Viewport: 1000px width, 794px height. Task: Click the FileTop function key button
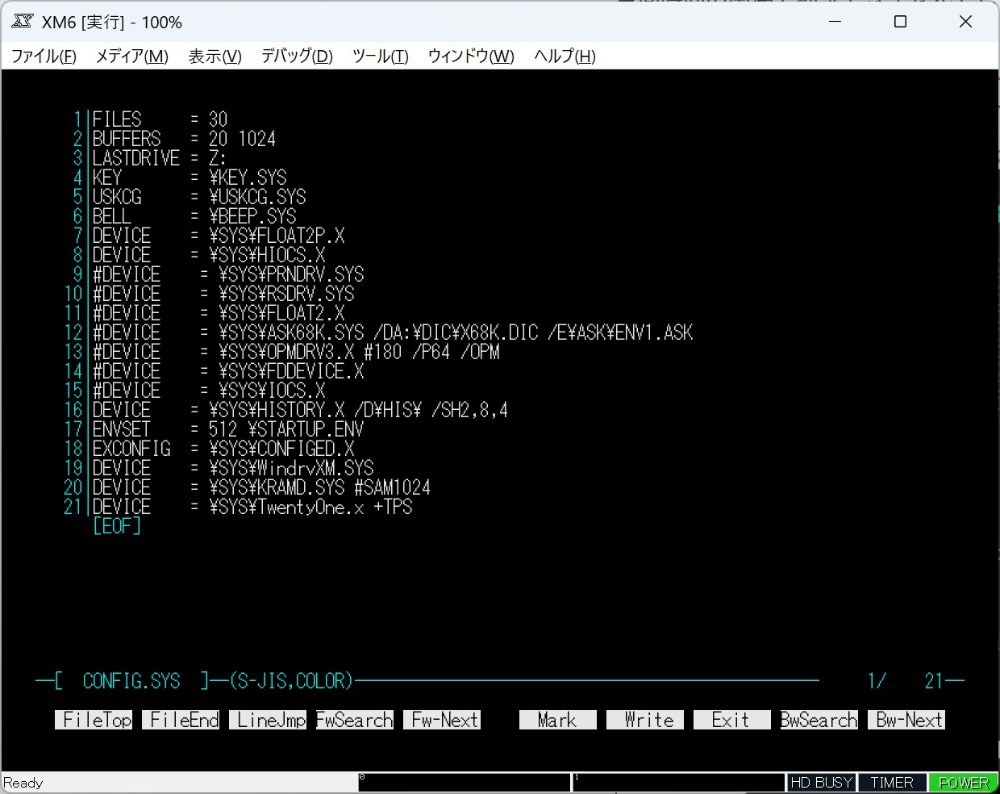coord(94,720)
